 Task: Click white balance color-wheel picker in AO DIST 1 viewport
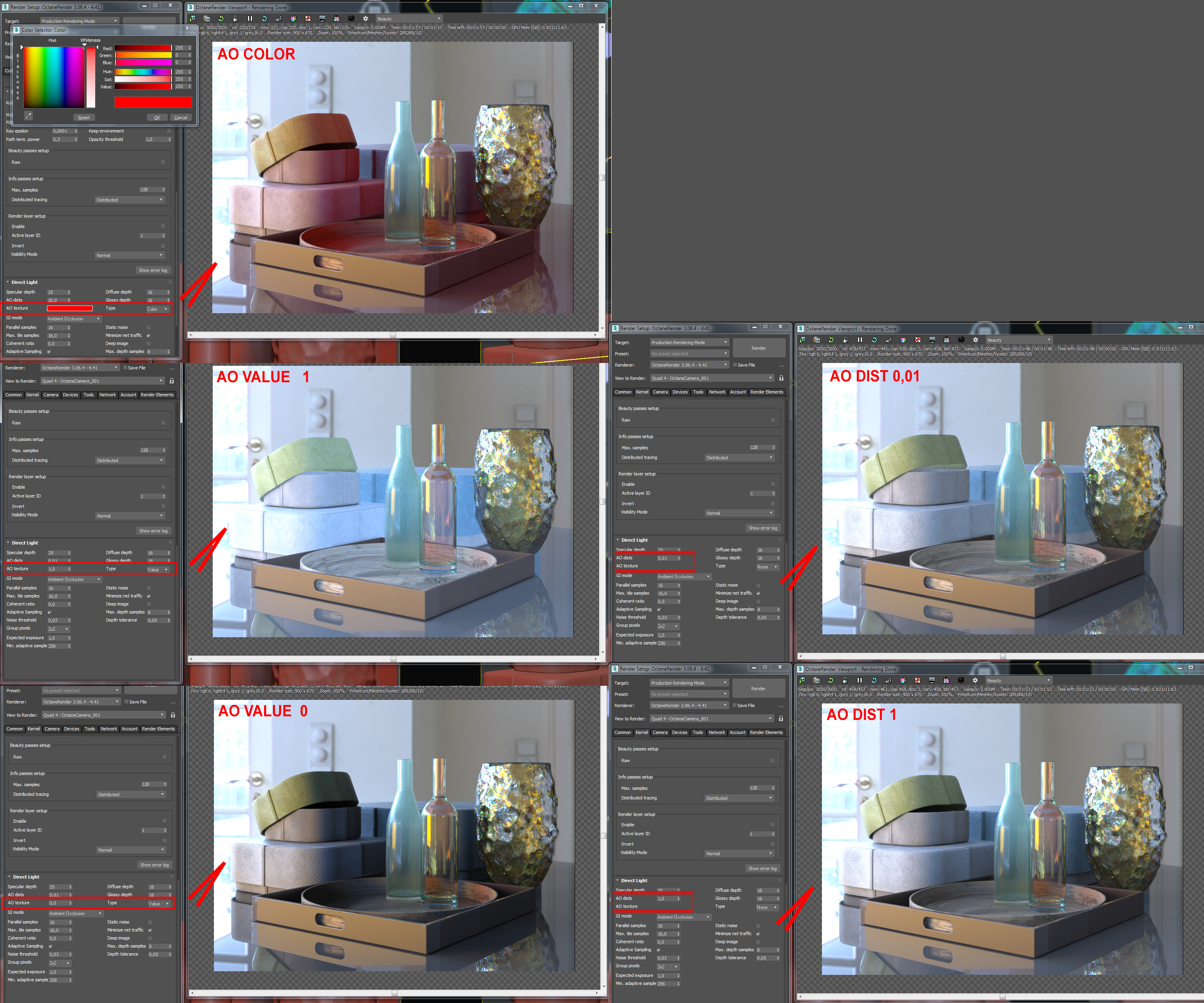click(903, 680)
